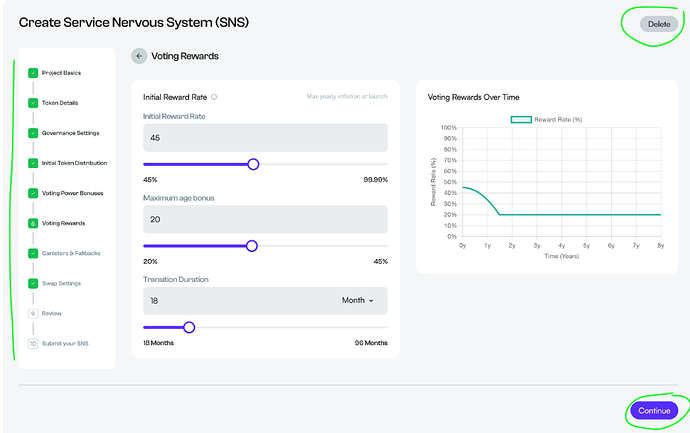Click the Transition Duration slider handle
Screen dimensions: 690x433
click(189, 327)
